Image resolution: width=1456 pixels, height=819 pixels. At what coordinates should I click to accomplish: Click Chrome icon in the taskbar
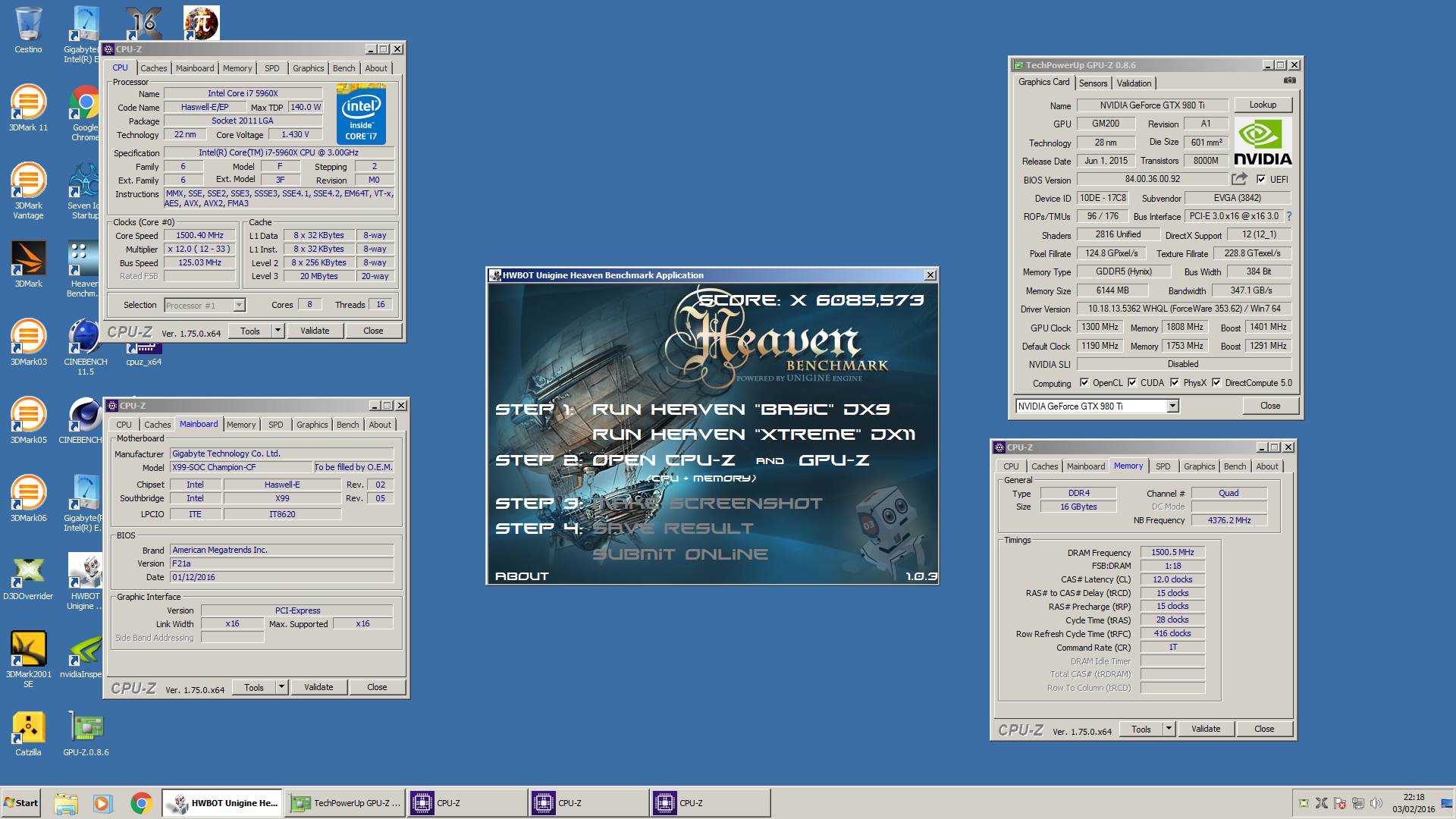[141, 803]
